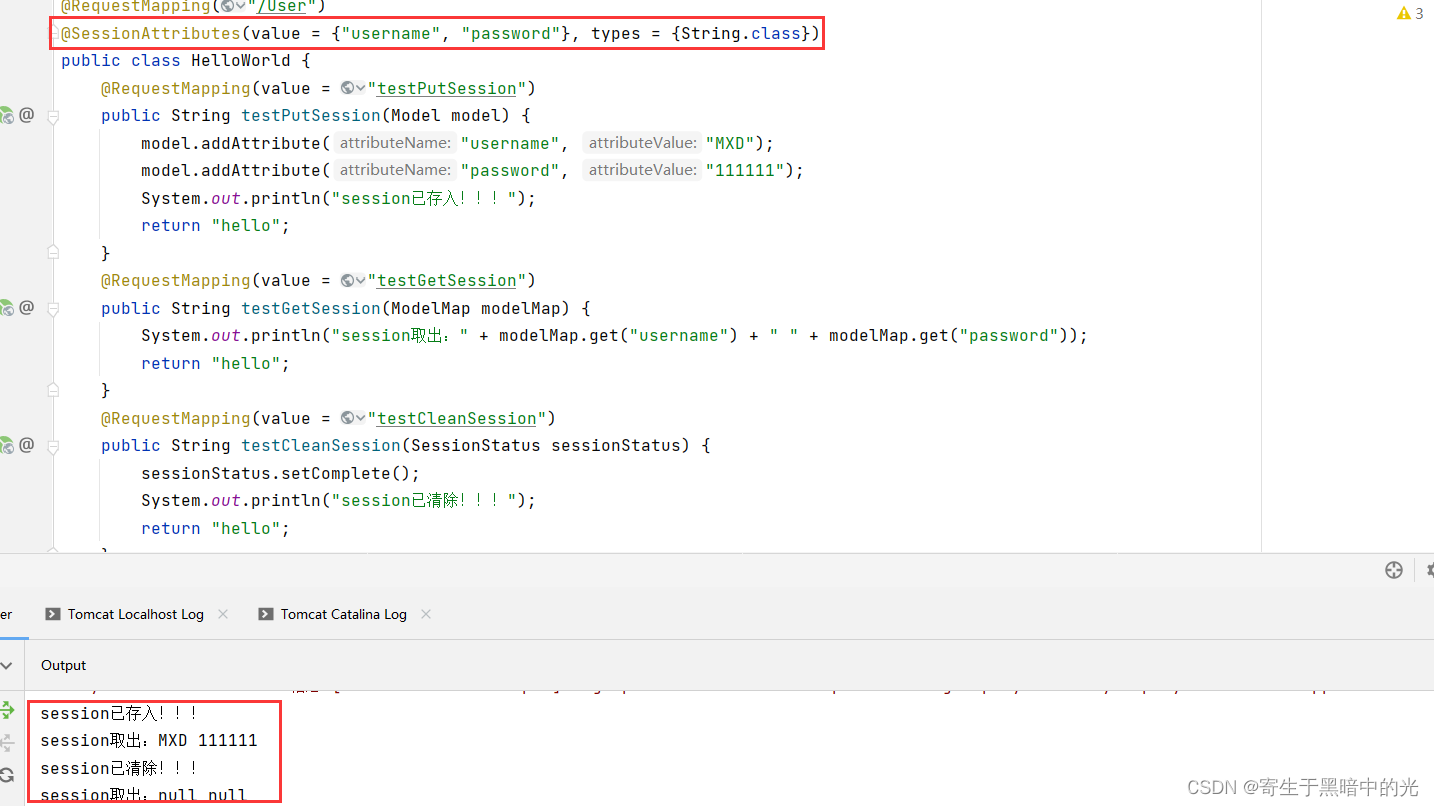Open the URL globe dropdown before "testGetSession" mapping
The height and width of the screenshot is (806, 1434).
(x=353, y=281)
